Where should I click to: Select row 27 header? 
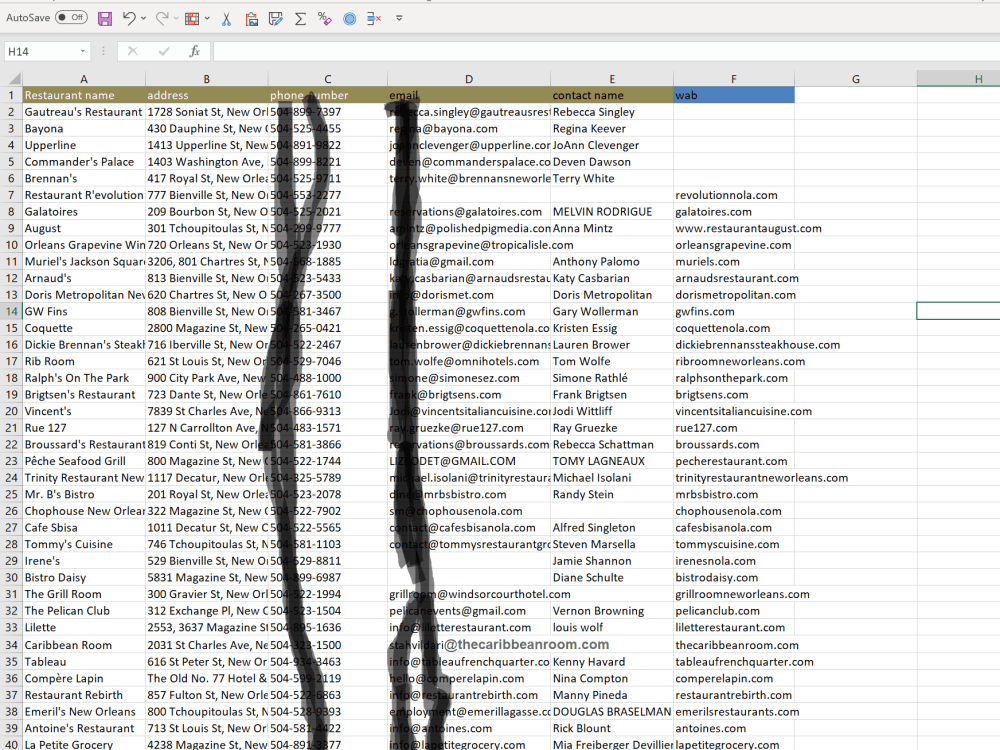click(11, 527)
